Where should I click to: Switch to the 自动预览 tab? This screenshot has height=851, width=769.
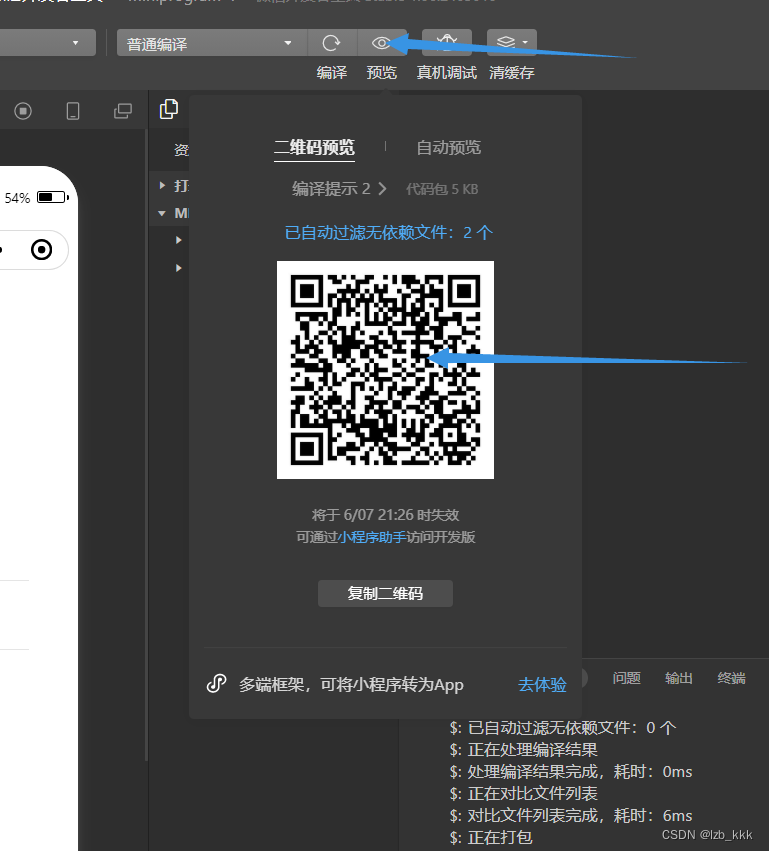coord(449,147)
